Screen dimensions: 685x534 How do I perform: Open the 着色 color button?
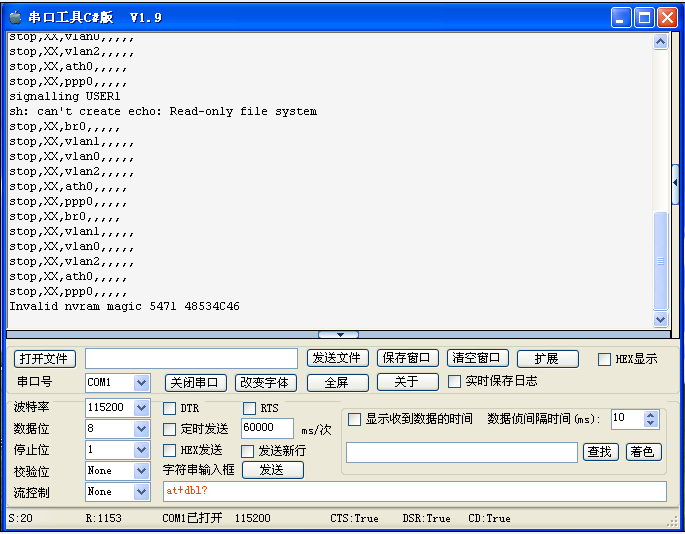tap(644, 452)
